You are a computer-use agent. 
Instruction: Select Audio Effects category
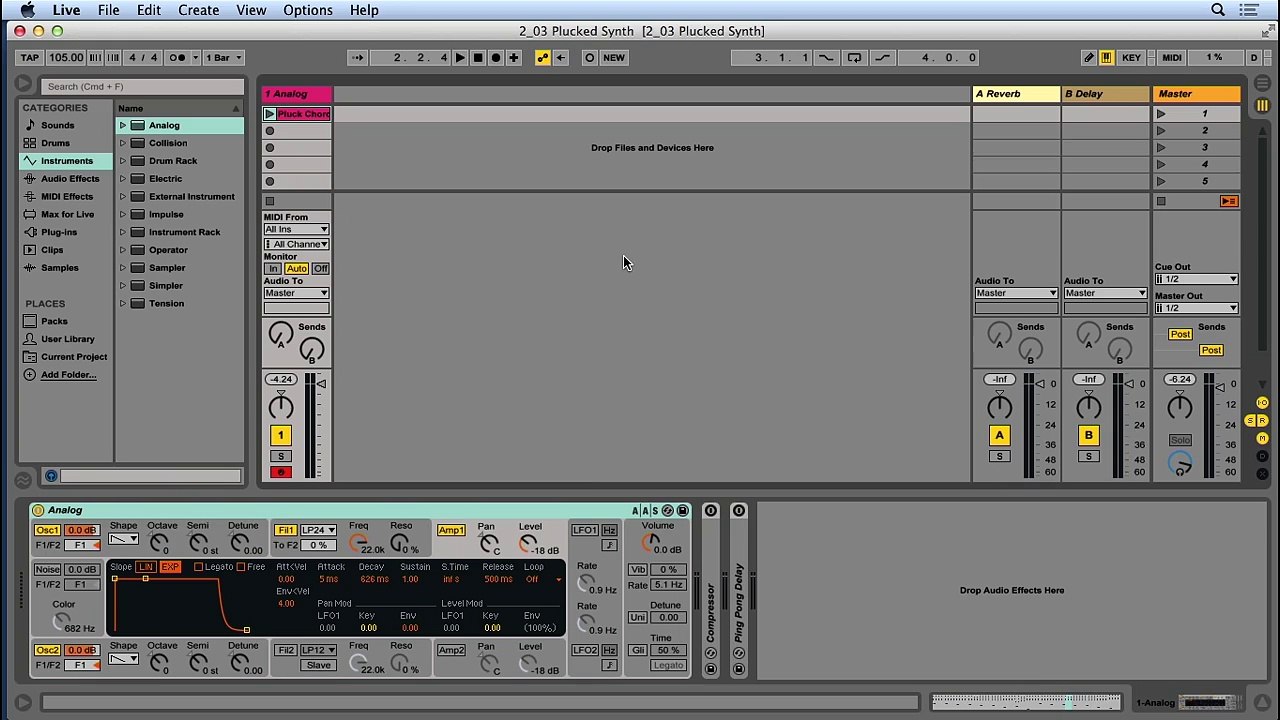tap(70, 179)
